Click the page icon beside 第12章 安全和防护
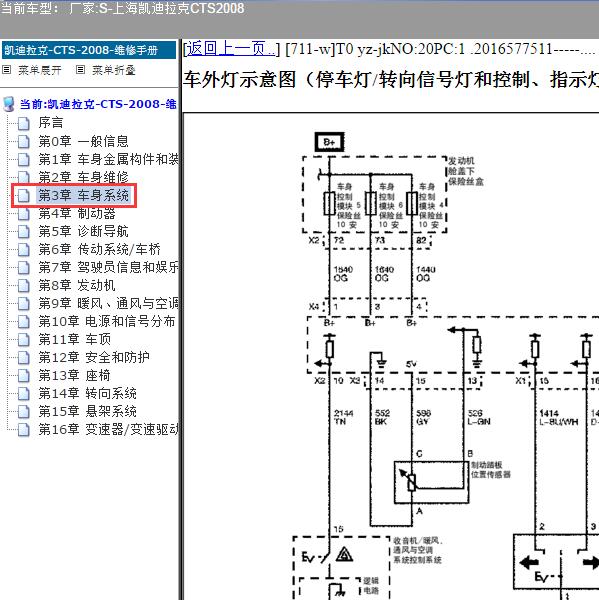The image size is (599, 600). click(x=24, y=357)
